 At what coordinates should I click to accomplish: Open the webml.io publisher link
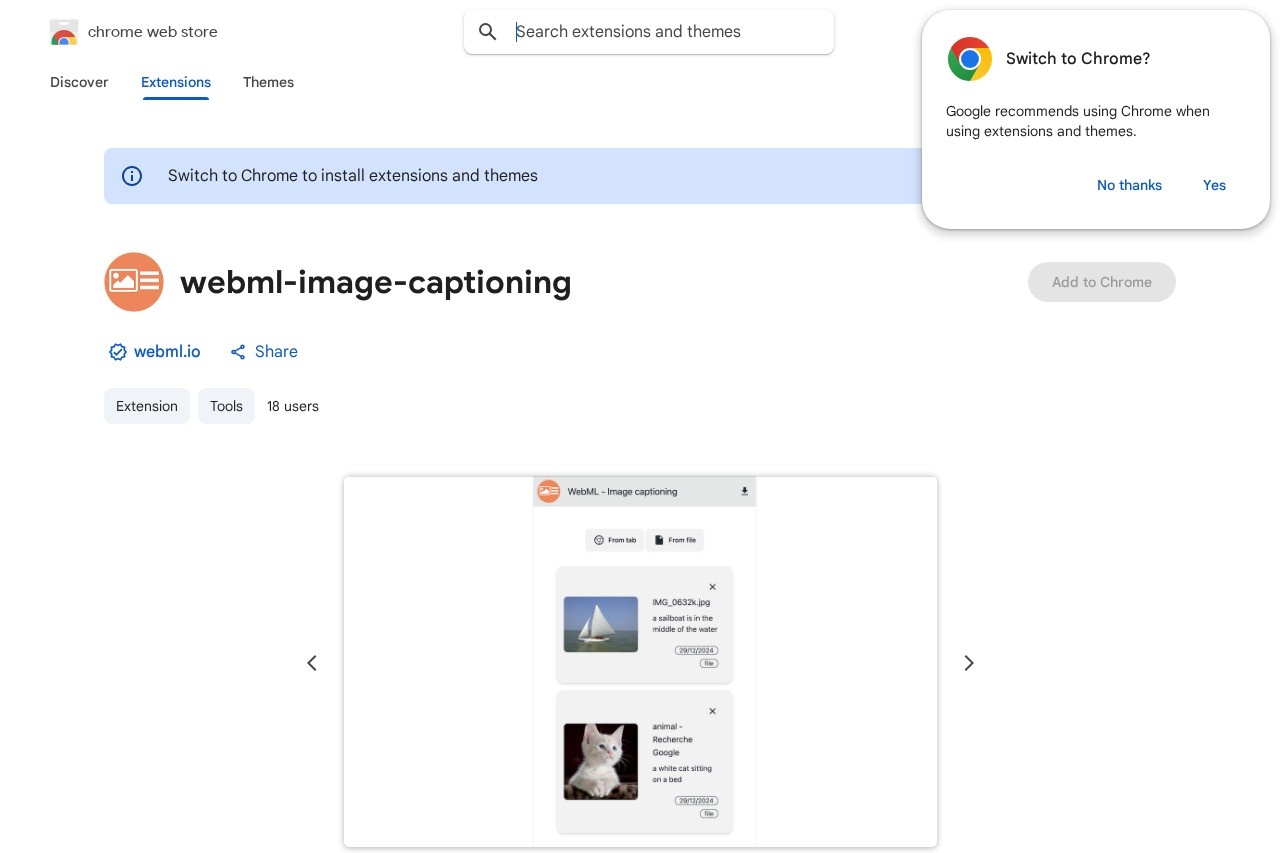pos(167,352)
